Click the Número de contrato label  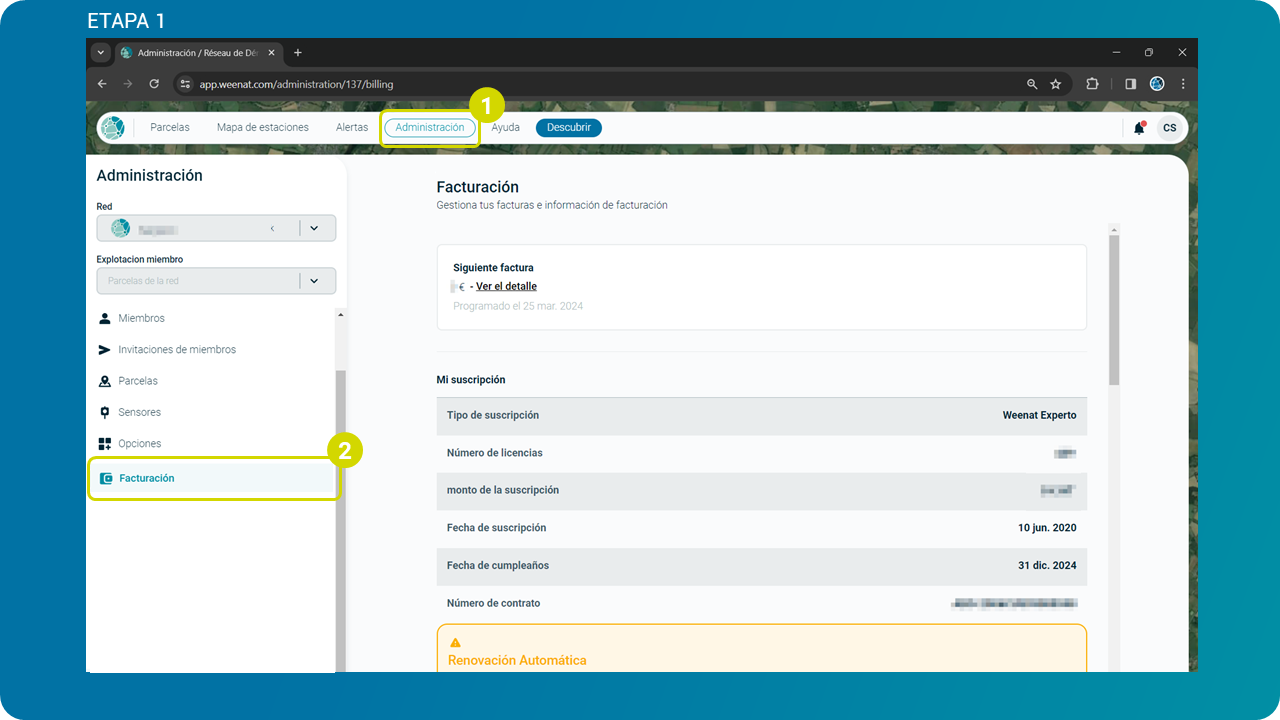[493, 603]
